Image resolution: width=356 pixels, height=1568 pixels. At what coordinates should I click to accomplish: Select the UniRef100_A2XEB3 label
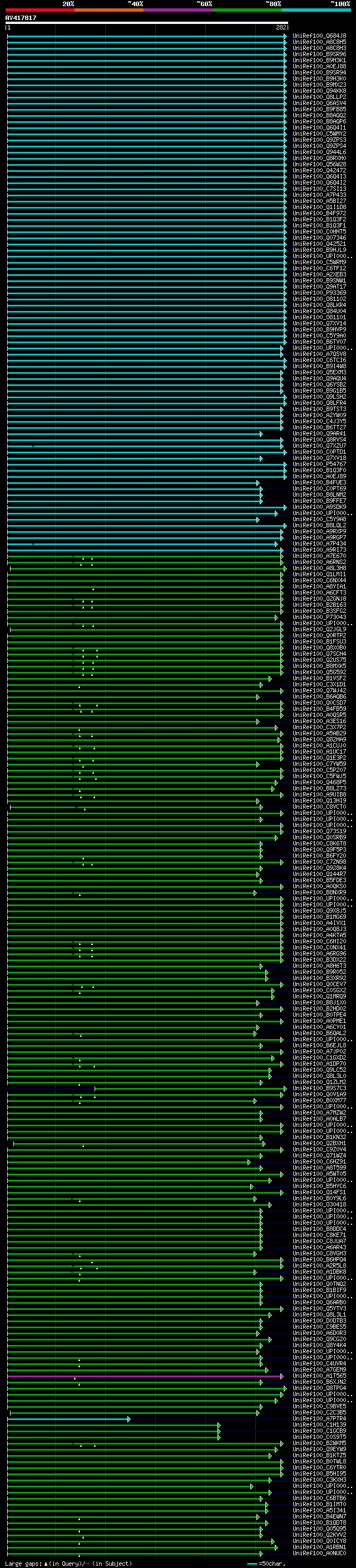(319, 275)
